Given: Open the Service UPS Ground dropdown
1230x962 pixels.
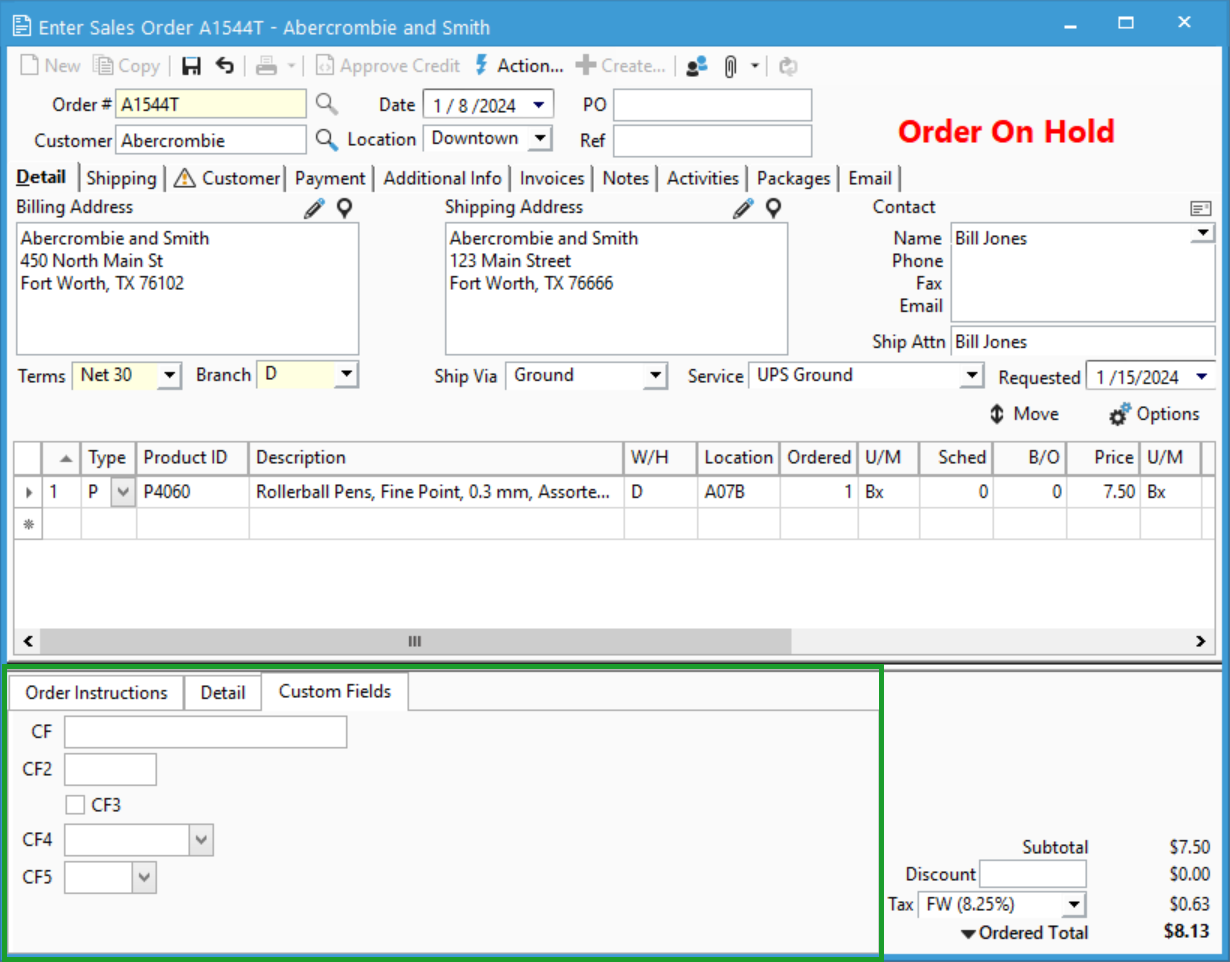Looking at the screenshot, I should pyautogui.click(x=971, y=376).
